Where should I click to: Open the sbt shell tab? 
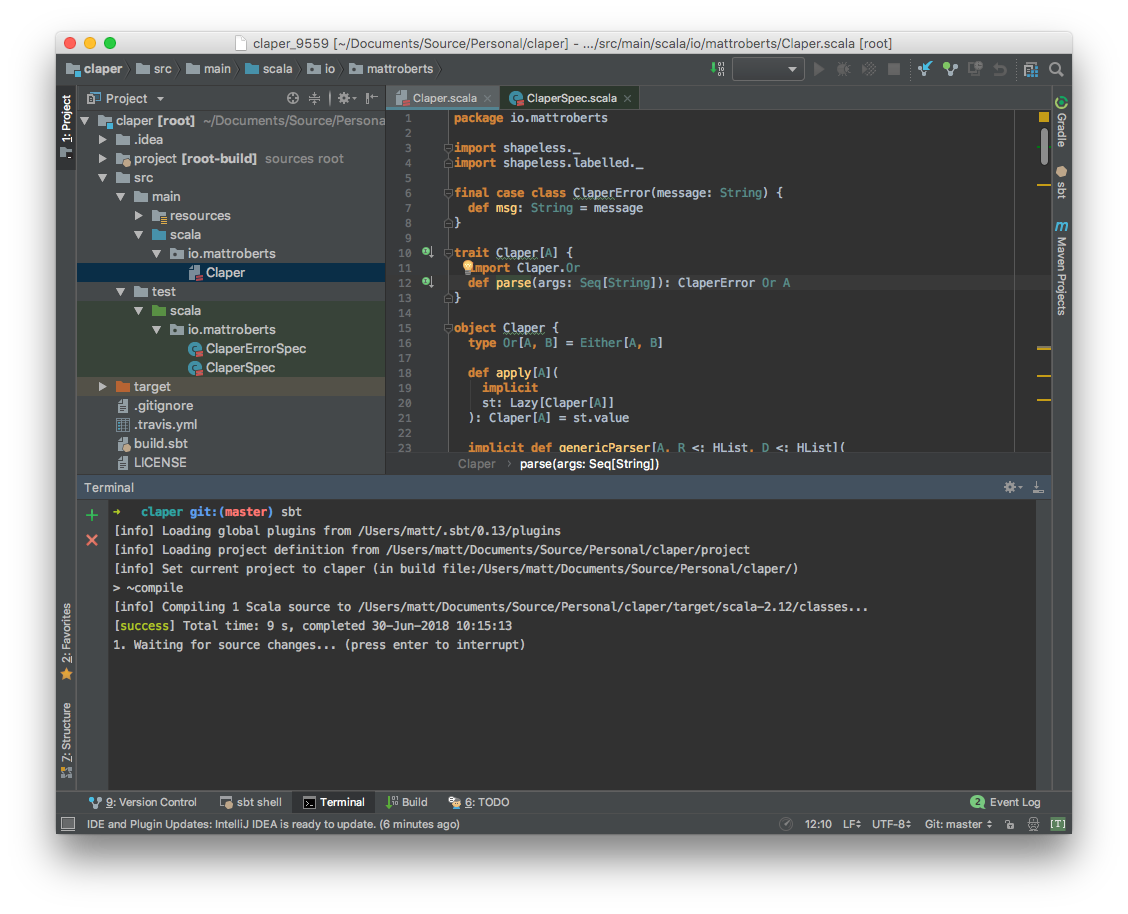251,803
